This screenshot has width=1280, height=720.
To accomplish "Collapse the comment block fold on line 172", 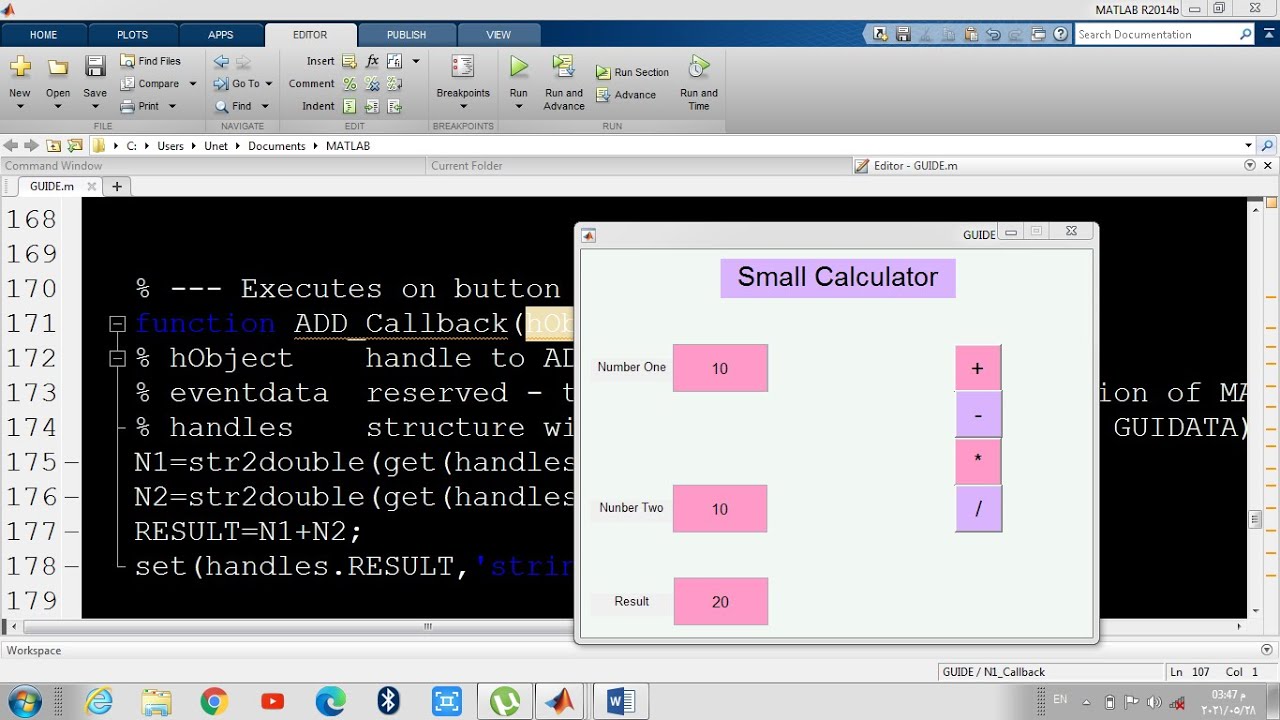I will [117, 358].
